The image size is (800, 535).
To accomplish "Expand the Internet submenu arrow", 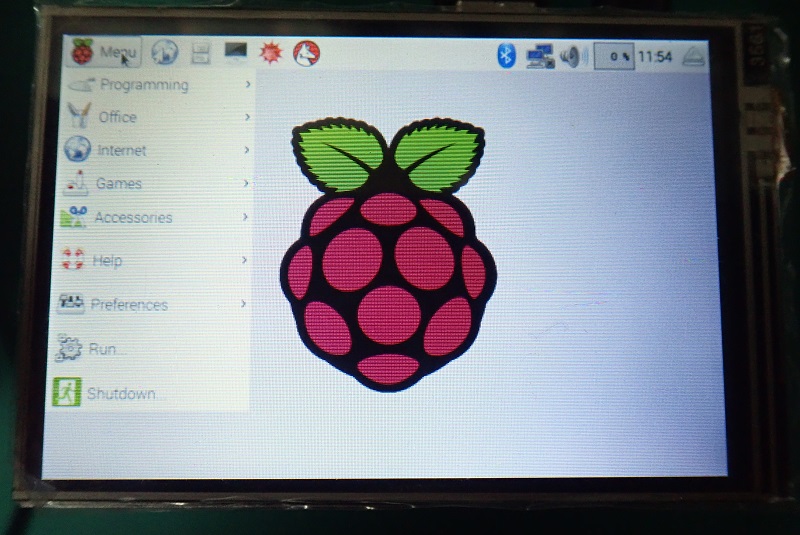I will point(246,149).
